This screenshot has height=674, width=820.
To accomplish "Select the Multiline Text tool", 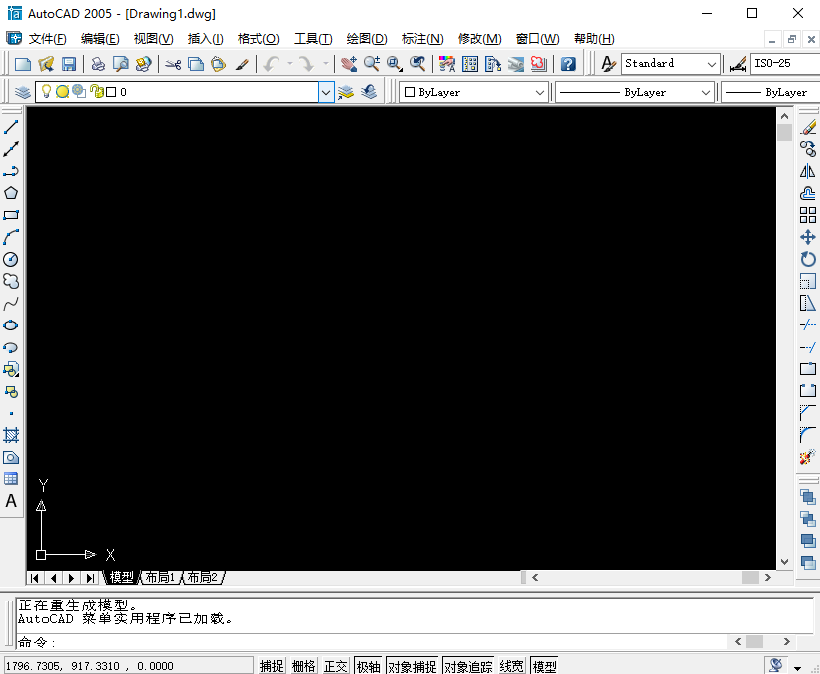I will click(11, 501).
